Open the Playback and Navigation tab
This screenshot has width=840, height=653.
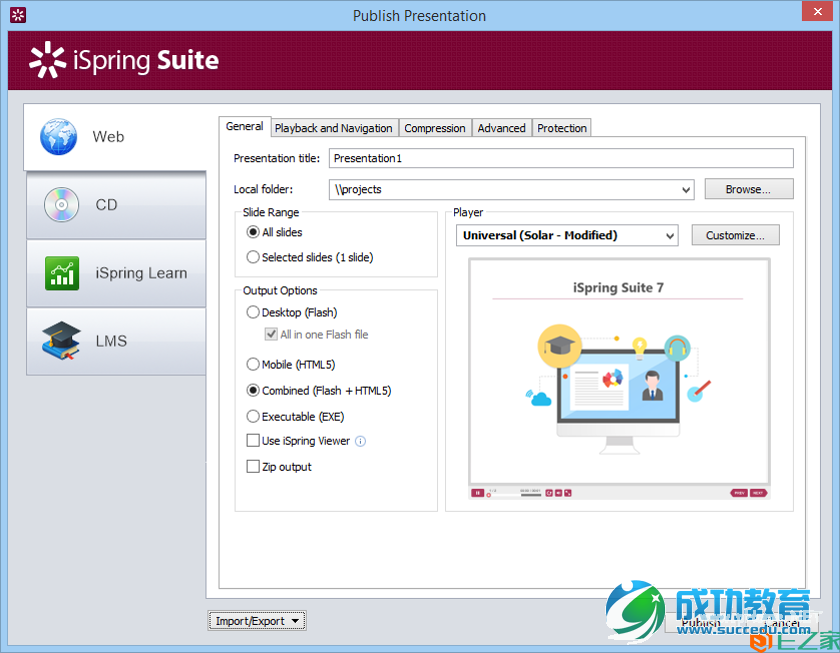point(334,128)
